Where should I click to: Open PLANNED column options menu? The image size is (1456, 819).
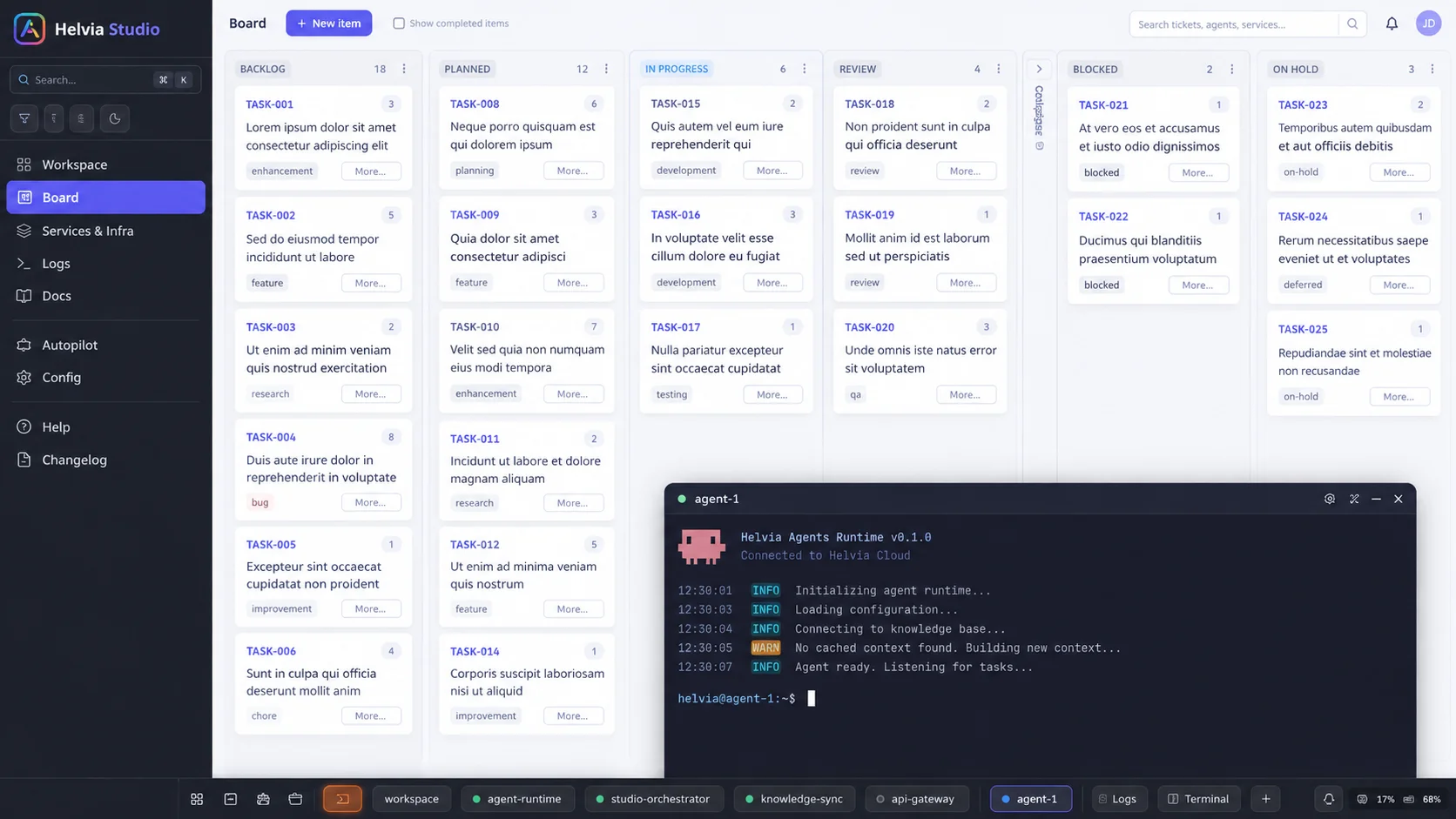(606, 69)
